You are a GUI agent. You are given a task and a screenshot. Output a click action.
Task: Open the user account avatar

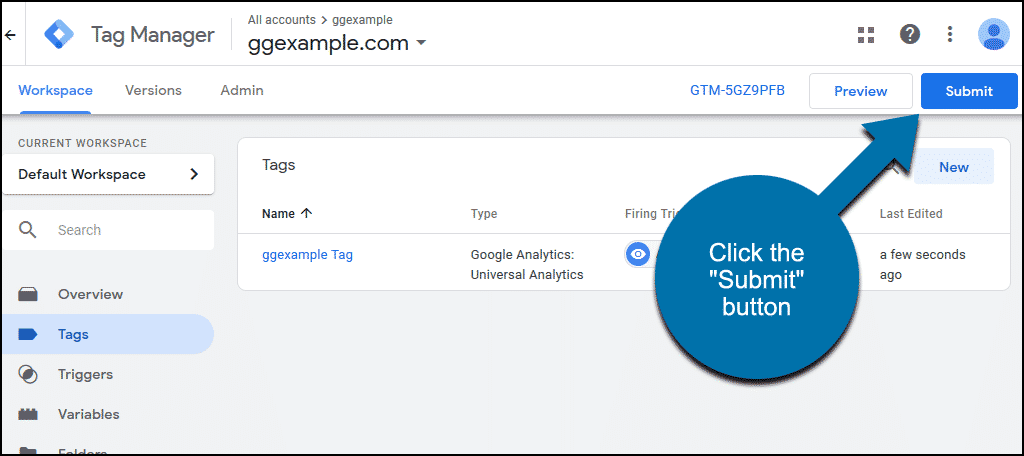point(993,35)
